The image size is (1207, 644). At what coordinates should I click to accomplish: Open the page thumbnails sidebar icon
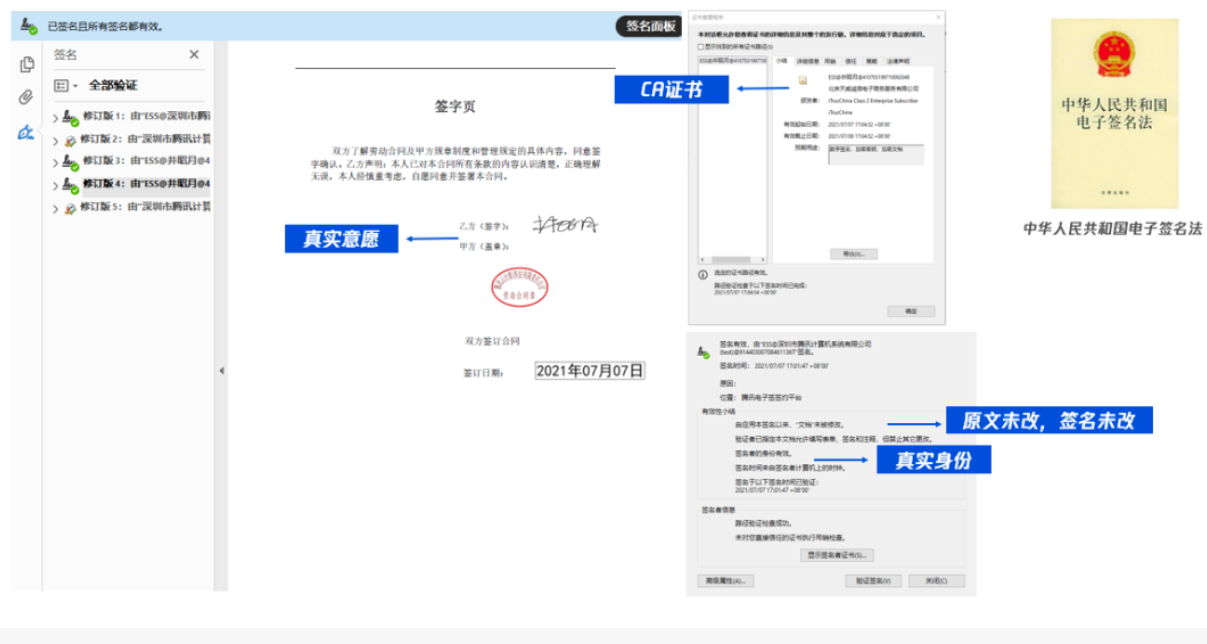pyautogui.click(x=27, y=64)
